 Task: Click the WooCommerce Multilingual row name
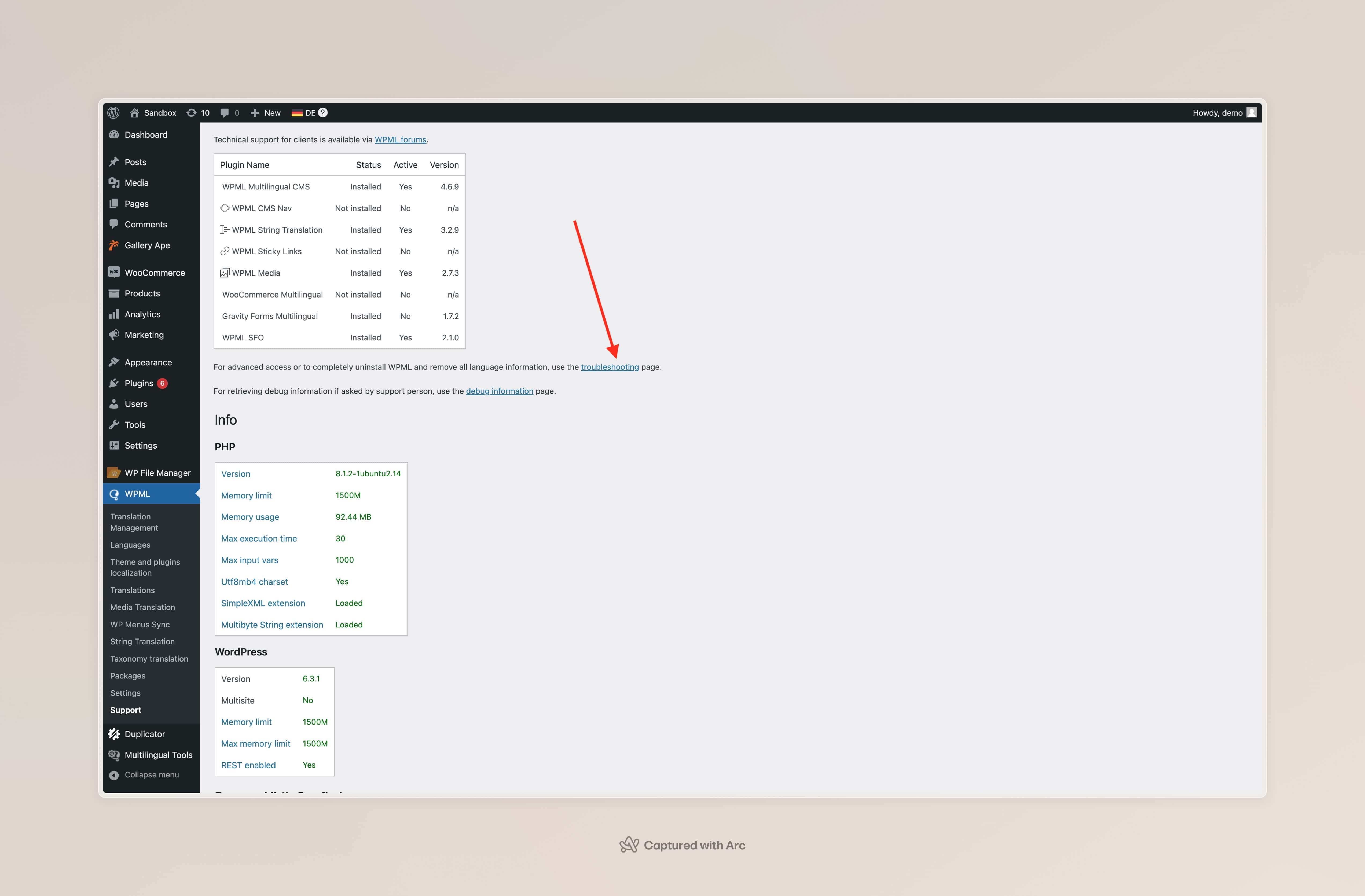point(272,294)
